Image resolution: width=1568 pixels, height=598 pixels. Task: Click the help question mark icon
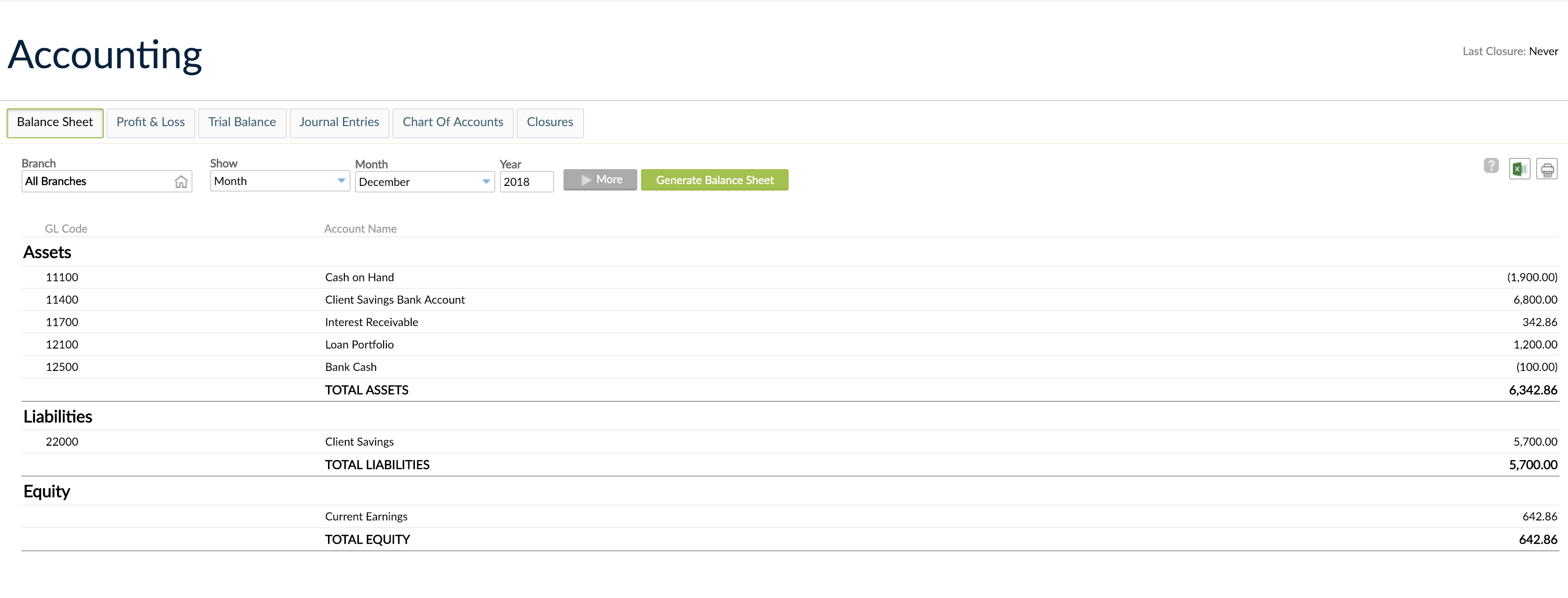(x=1491, y=166)
